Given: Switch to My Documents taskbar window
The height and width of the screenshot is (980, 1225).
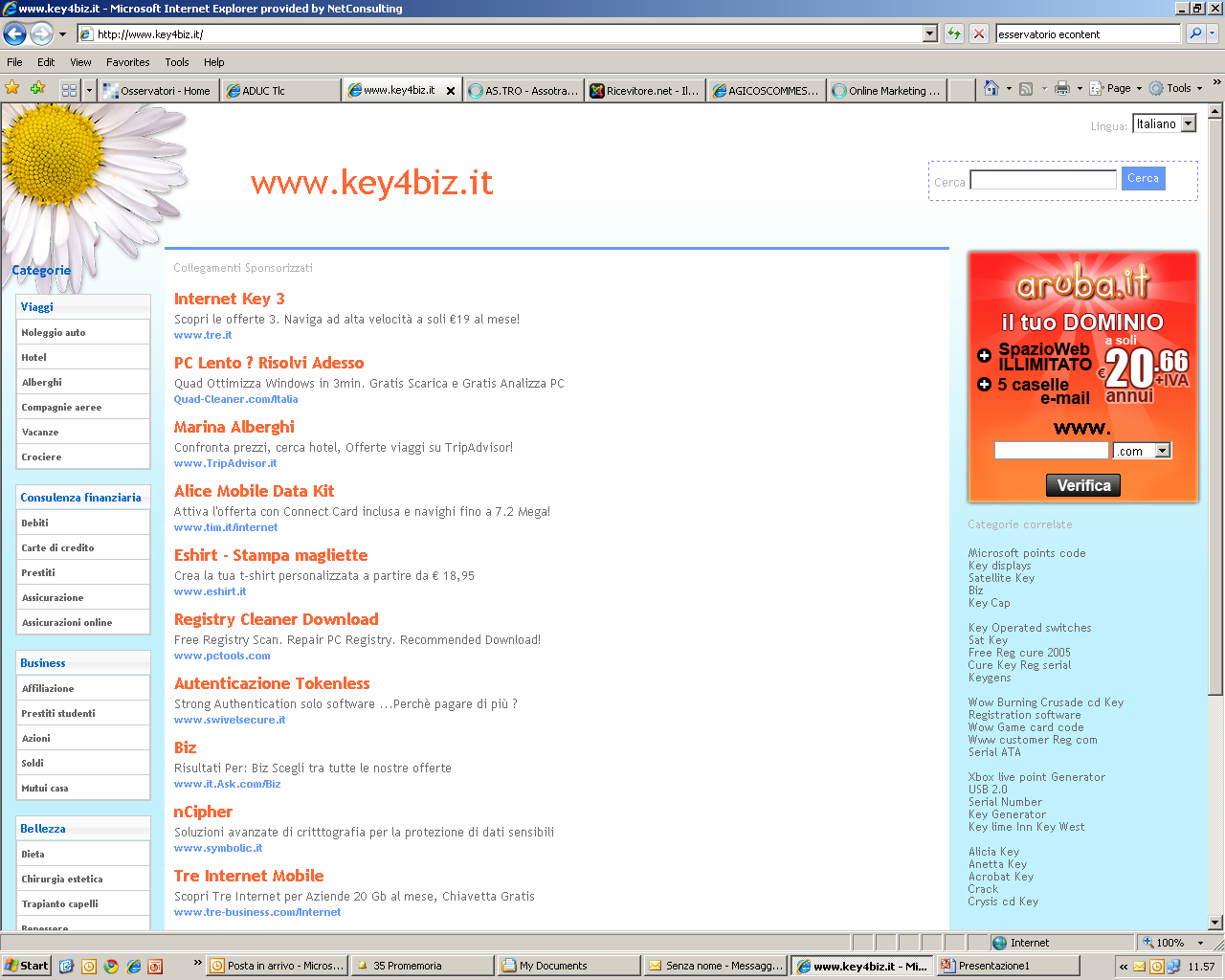Looking at the screenshot, I should [568, 966].
